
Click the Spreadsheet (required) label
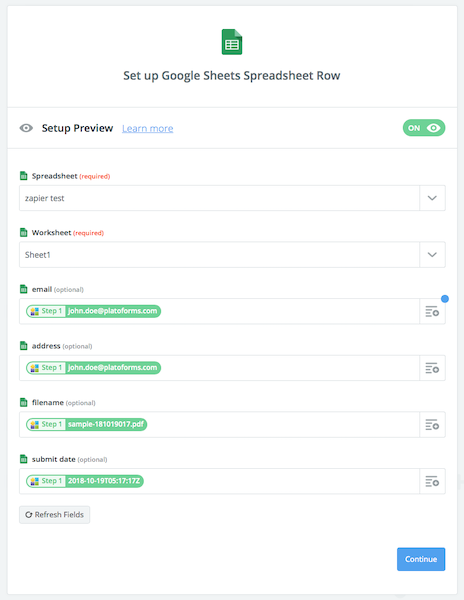pyautogui.click(x=71, y=176)
